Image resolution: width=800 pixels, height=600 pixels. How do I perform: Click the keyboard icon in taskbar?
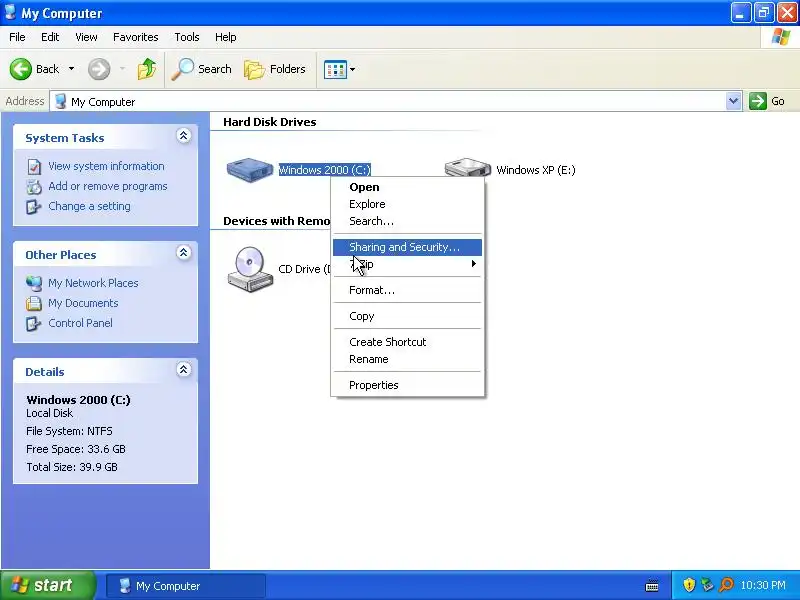[x=652, y=585]
